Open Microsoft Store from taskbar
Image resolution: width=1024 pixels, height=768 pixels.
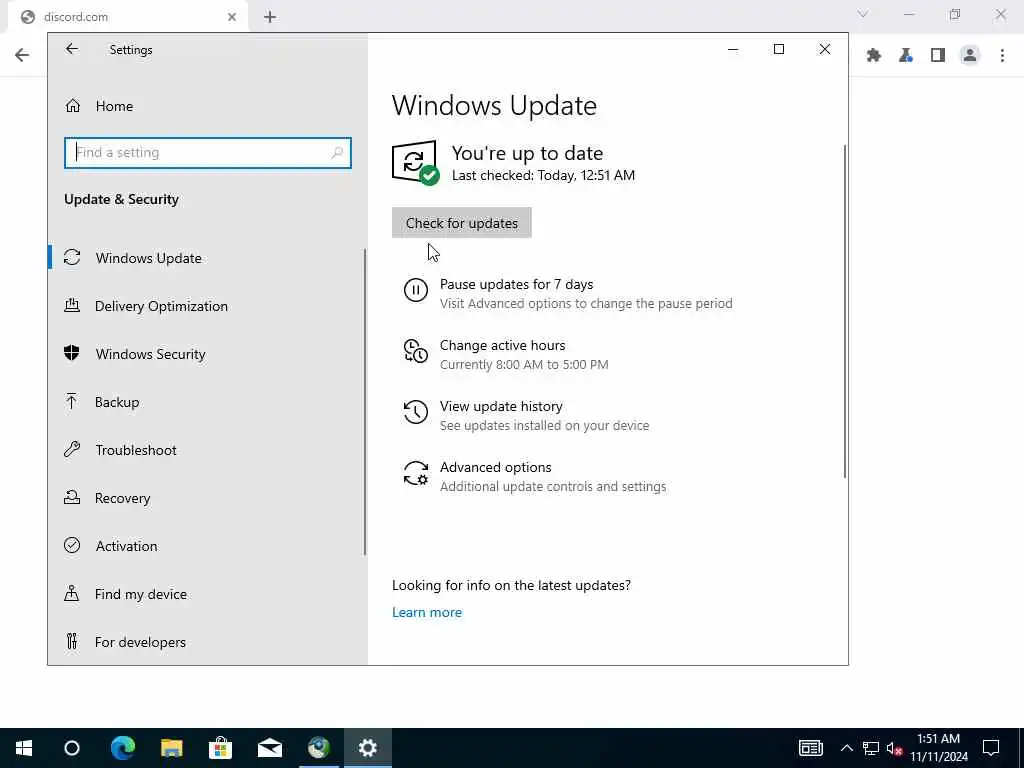click(x=221, y=748)
